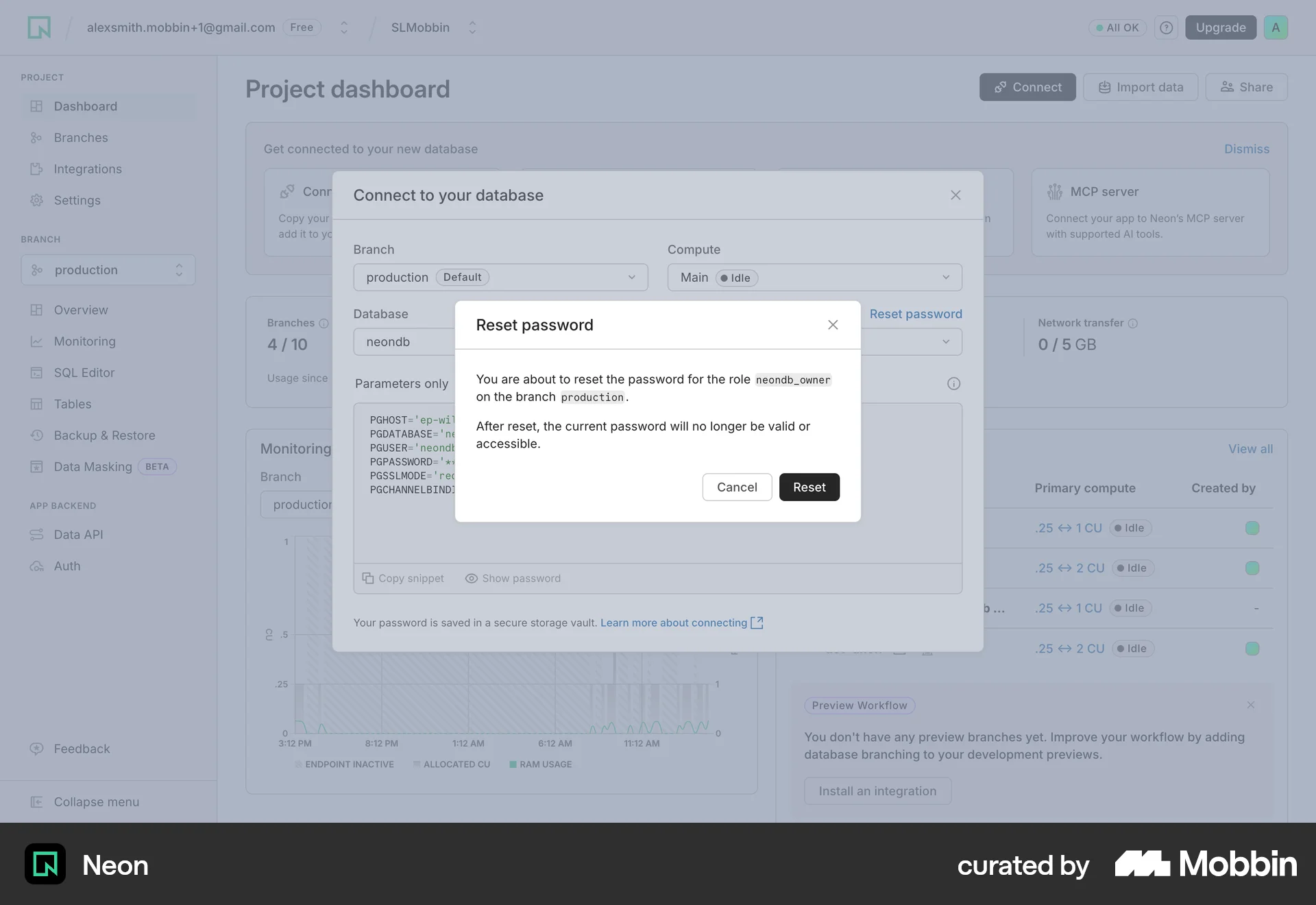Open Settings in sidebar
The image size is (1316, 905).
(x=108, y=200)
